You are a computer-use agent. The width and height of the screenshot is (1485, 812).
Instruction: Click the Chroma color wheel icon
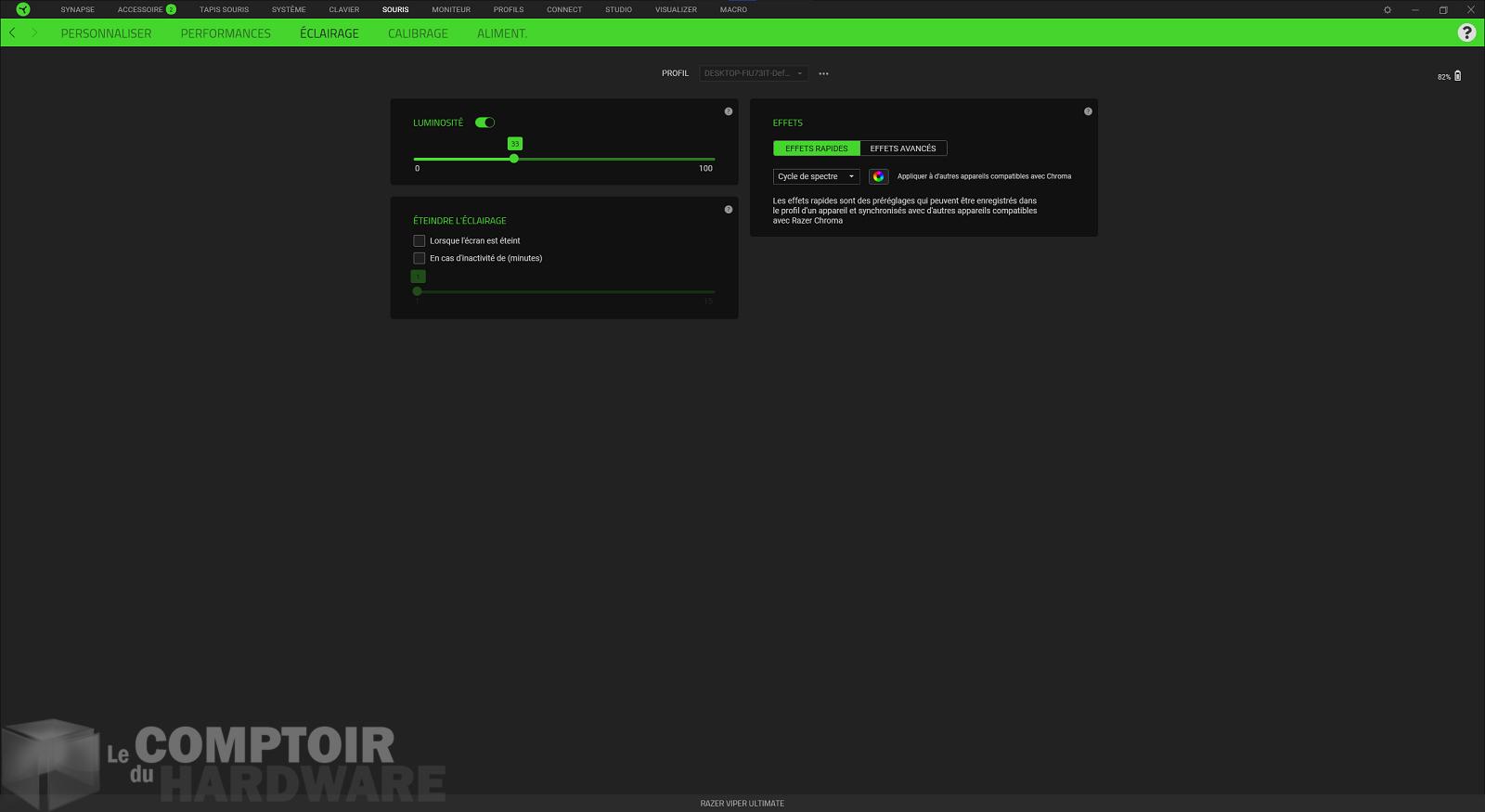point(878,176)
